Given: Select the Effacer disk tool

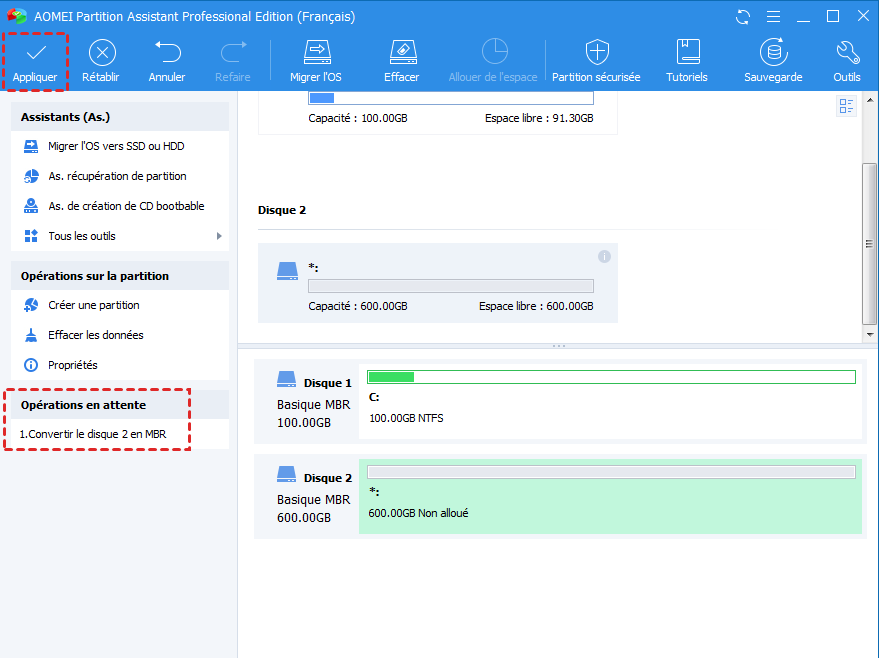Looking at the screenshot, I should pyautogui.click(x=401, y=53).
